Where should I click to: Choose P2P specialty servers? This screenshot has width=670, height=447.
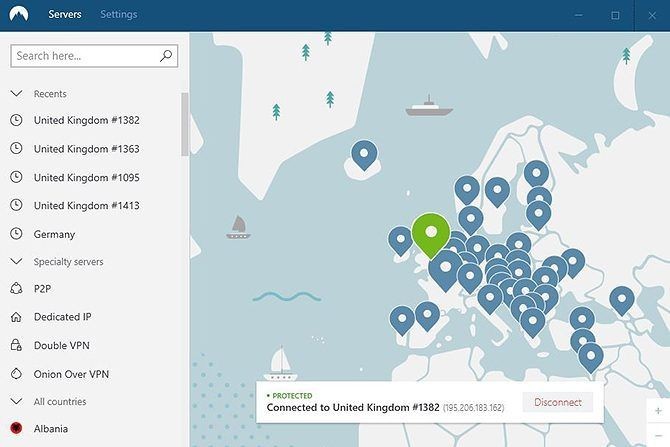(42, 289)
